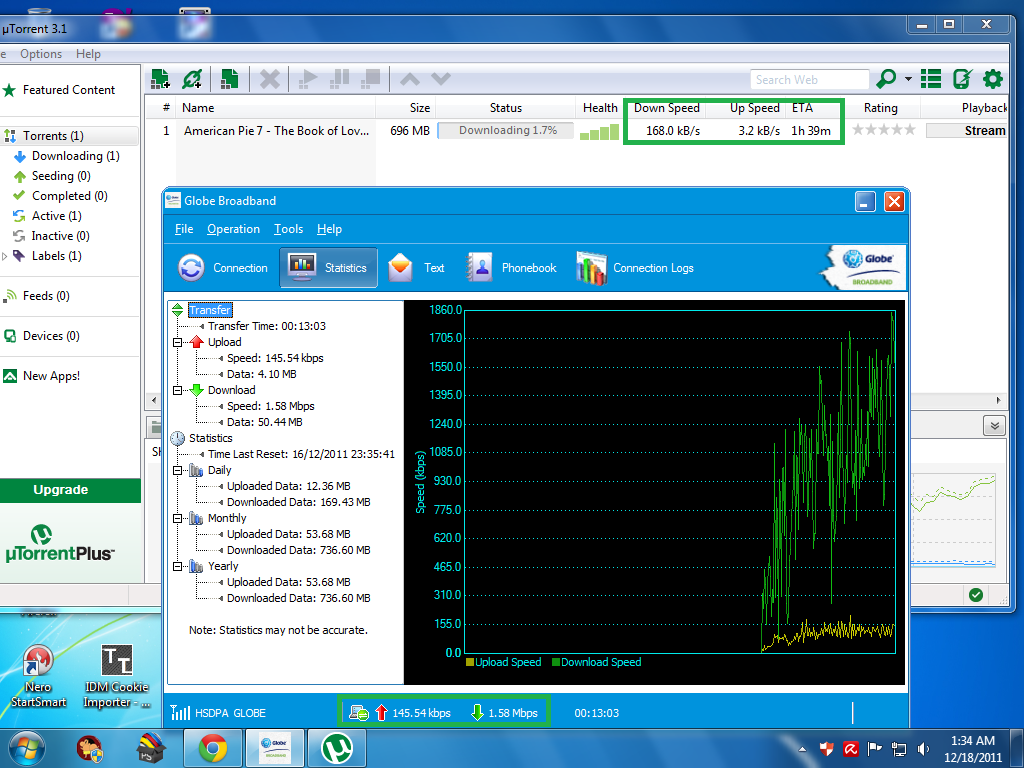Open Feeds (0) in the sidebar
The image size is (1024, 768).
pyautogui.click(x=46, y=296)
